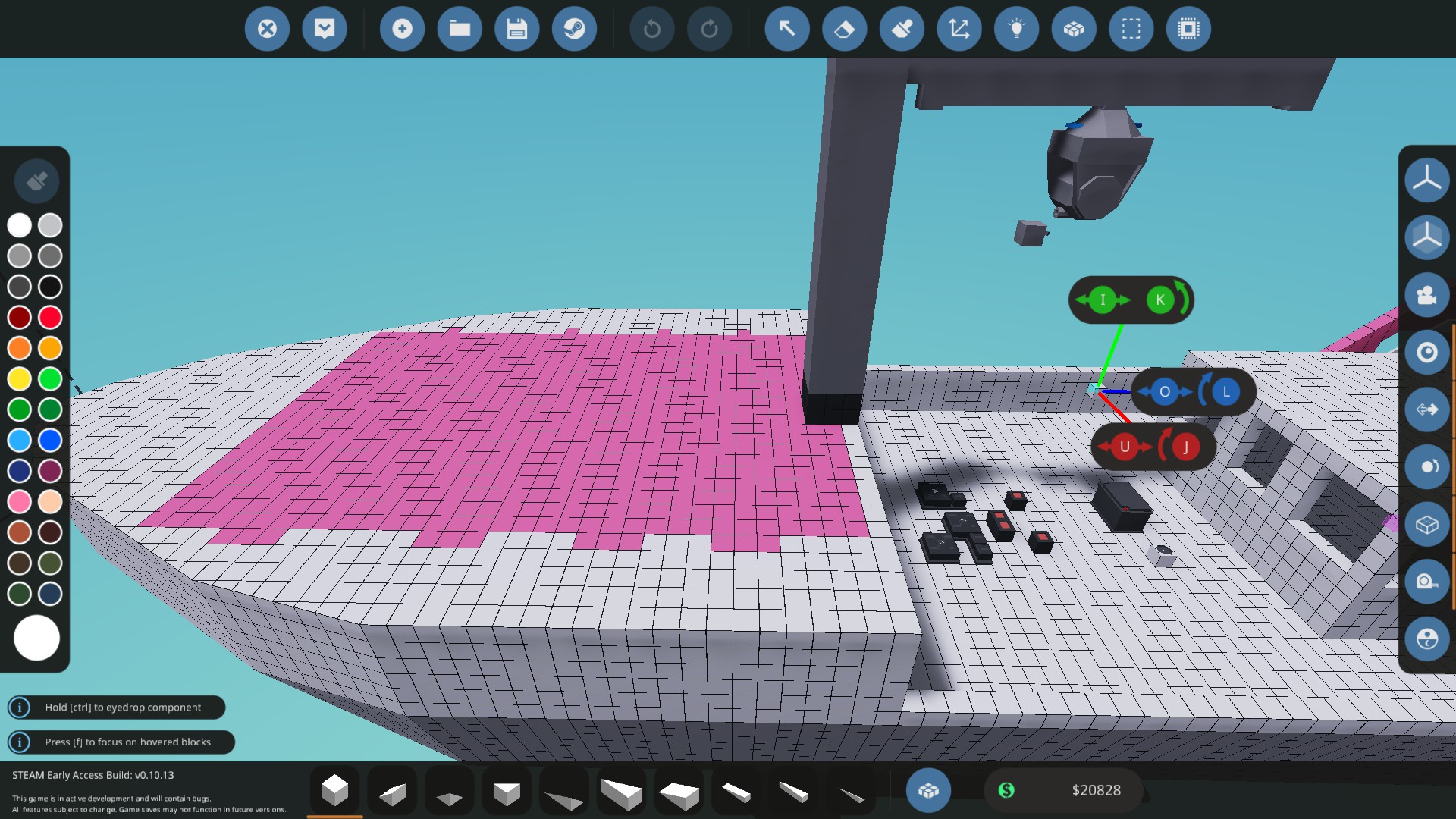The height and width of the screenshot is (819, 1456).
Task: Click the camera view icon on right sidebar
Action: point(1427,295)
